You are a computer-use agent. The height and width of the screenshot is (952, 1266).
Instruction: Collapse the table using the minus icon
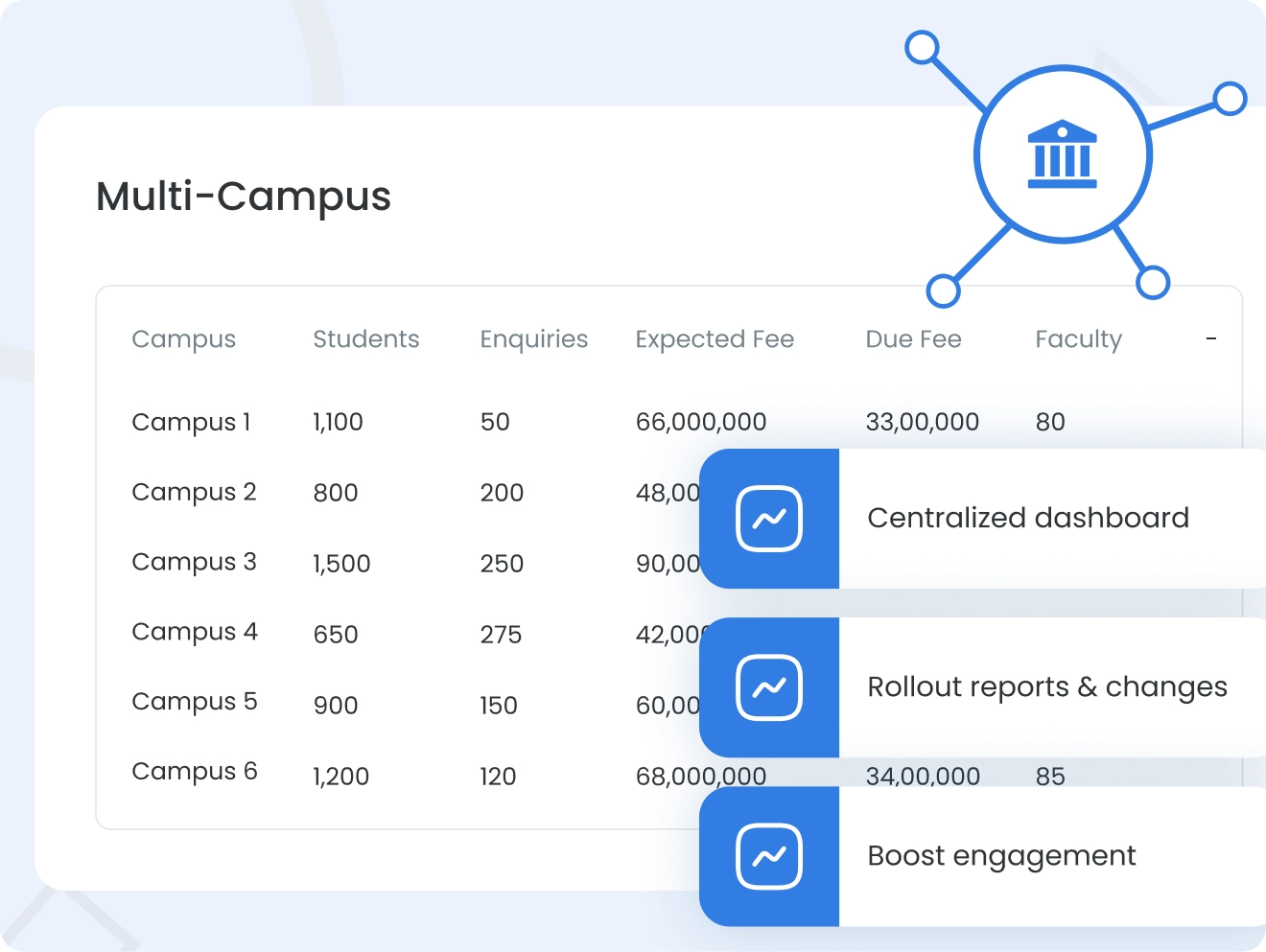(1211, 339)
